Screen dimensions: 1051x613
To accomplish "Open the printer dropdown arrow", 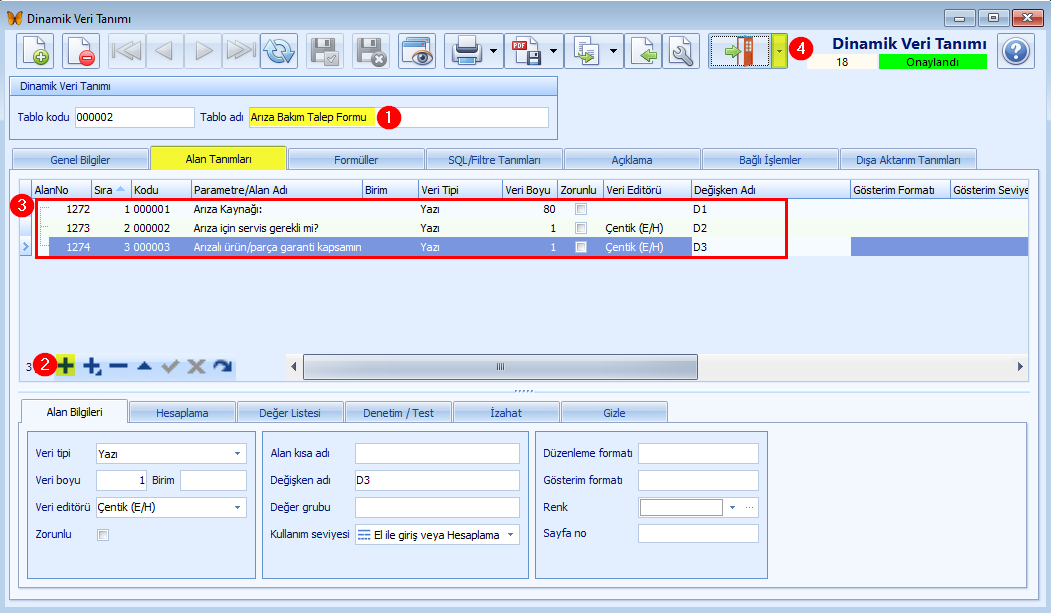I will [x=494, y=51].
